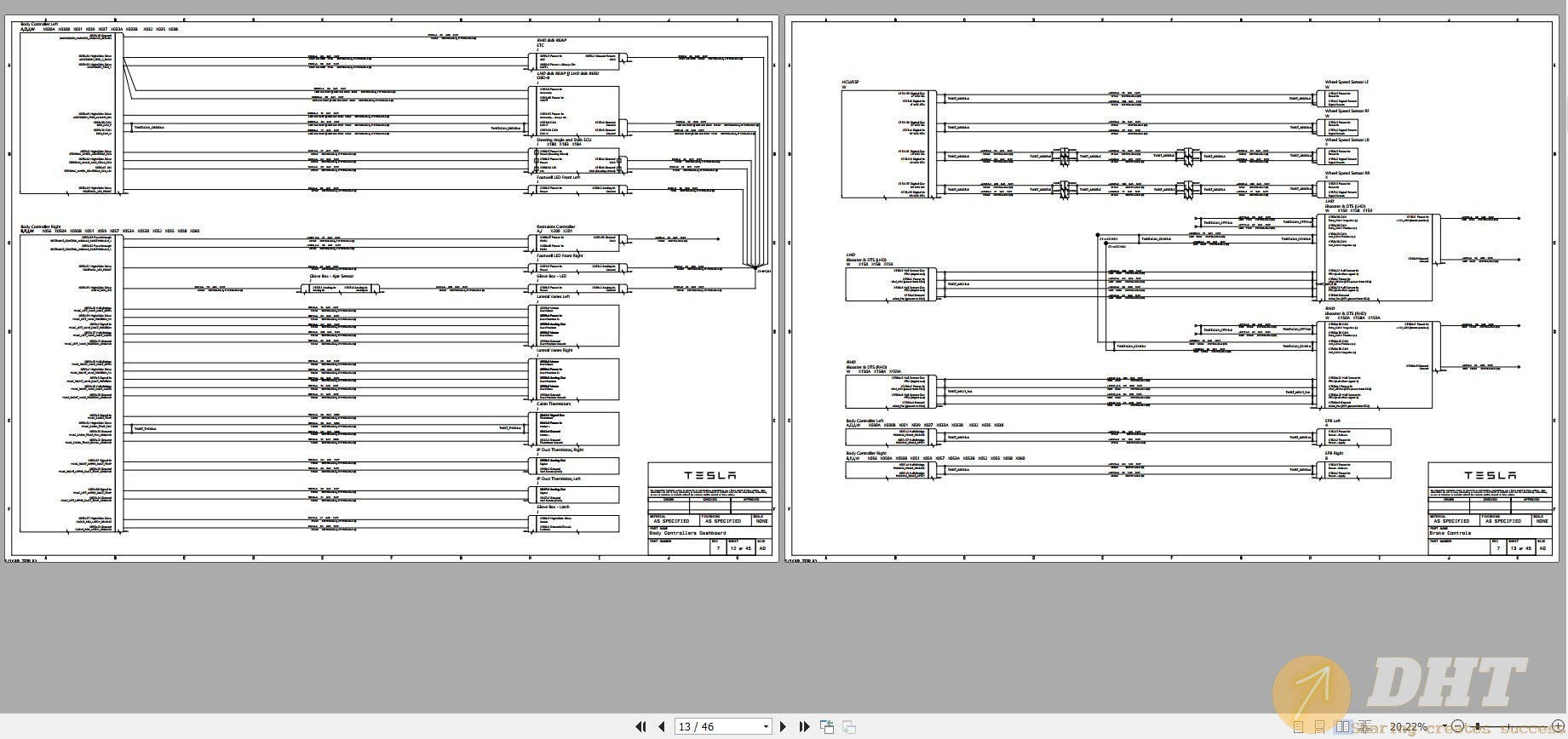Click the Footwell LED Front Left label

point(558,177)
